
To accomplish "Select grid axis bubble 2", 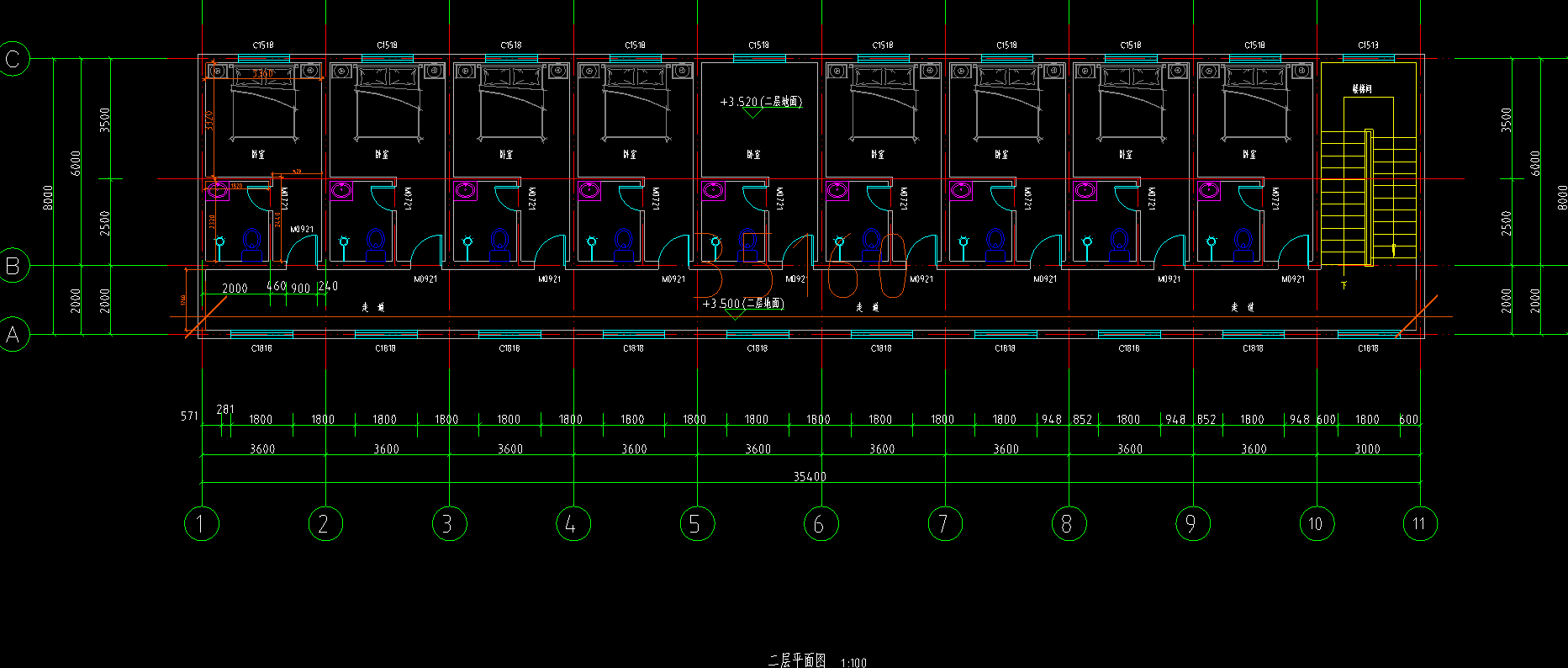I will tap(325, 524).
